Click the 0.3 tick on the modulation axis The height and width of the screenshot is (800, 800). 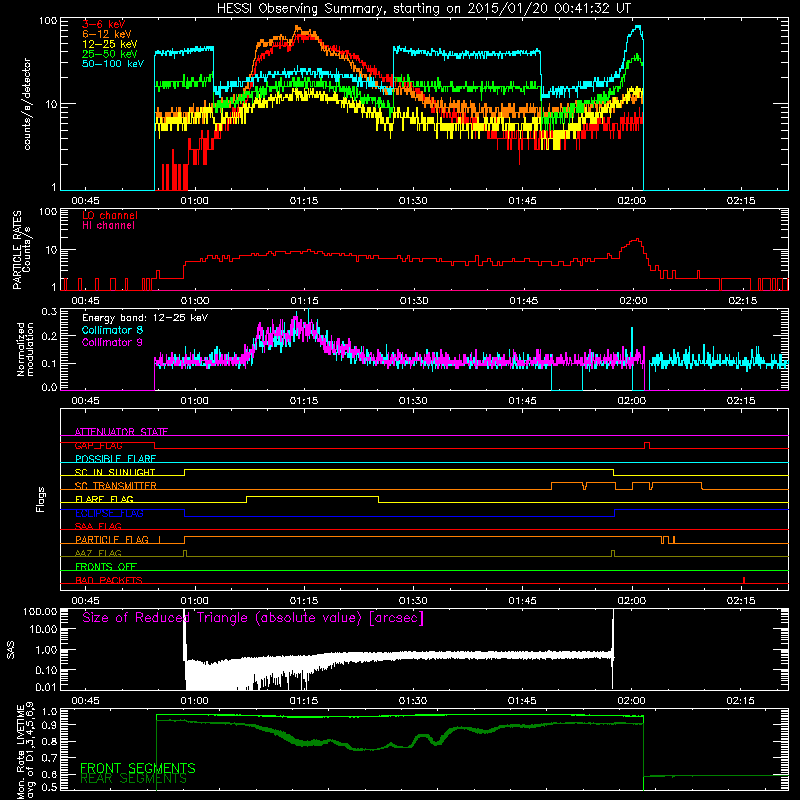[x=49, y=312]
